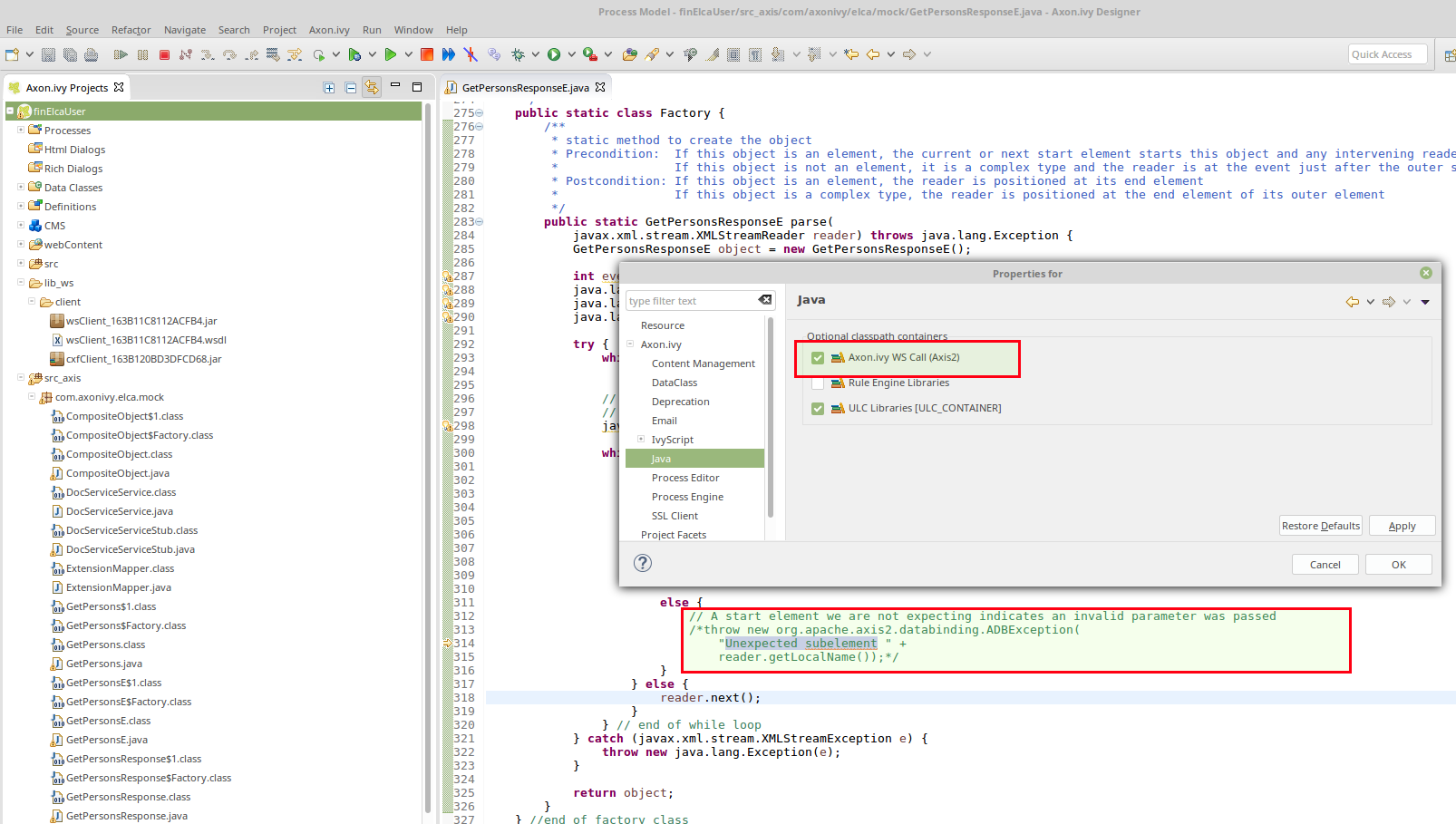This screenshot has height=824, width=1456.
Task: Click the Save toolbar icon
Action: pos(49,54)
